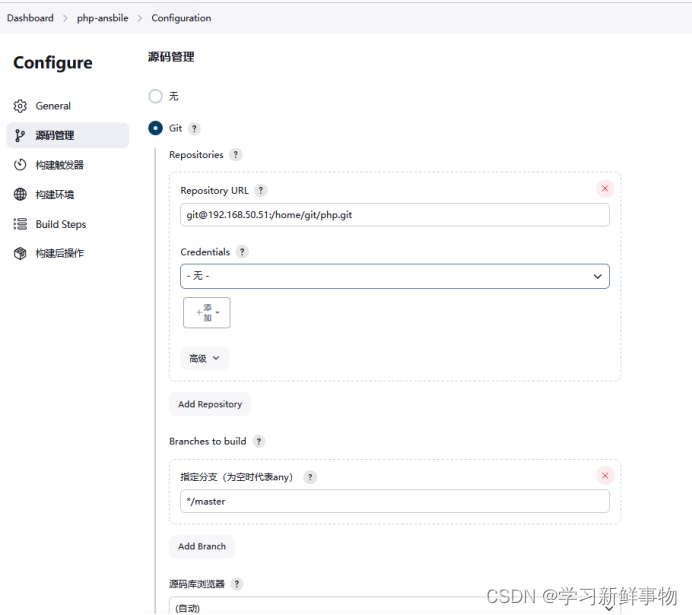This screenshot has width=692, height=615.
Task: Open help for Credentials
Action: coord(242,252)
